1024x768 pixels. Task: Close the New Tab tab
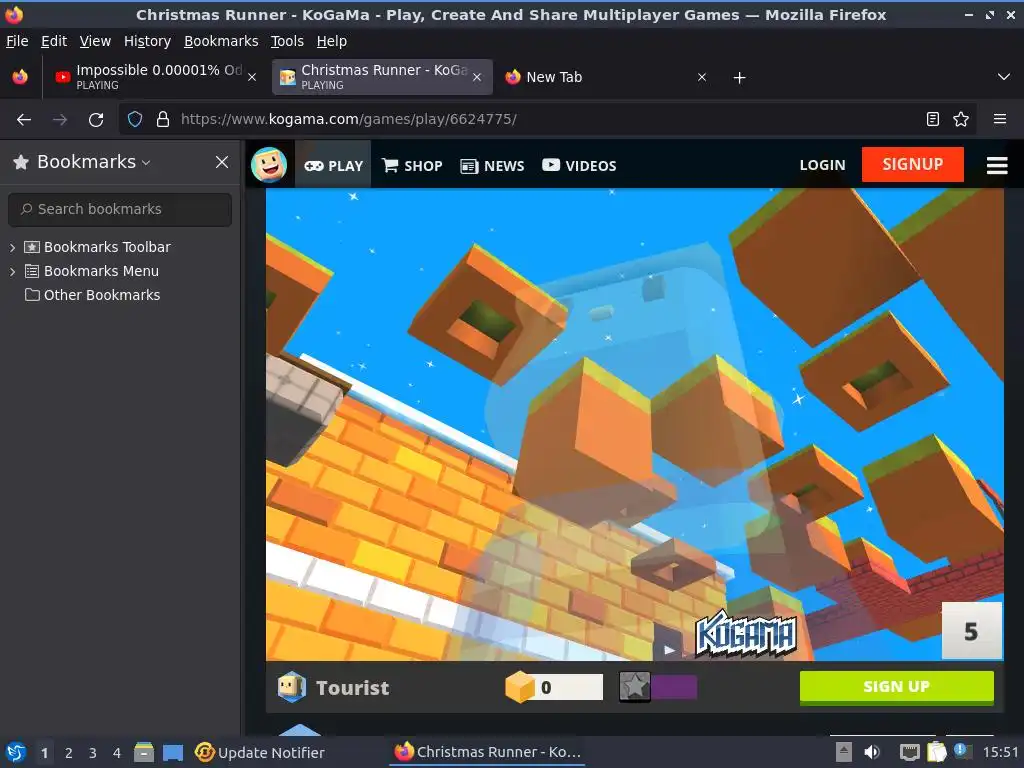tap(702, 77)
